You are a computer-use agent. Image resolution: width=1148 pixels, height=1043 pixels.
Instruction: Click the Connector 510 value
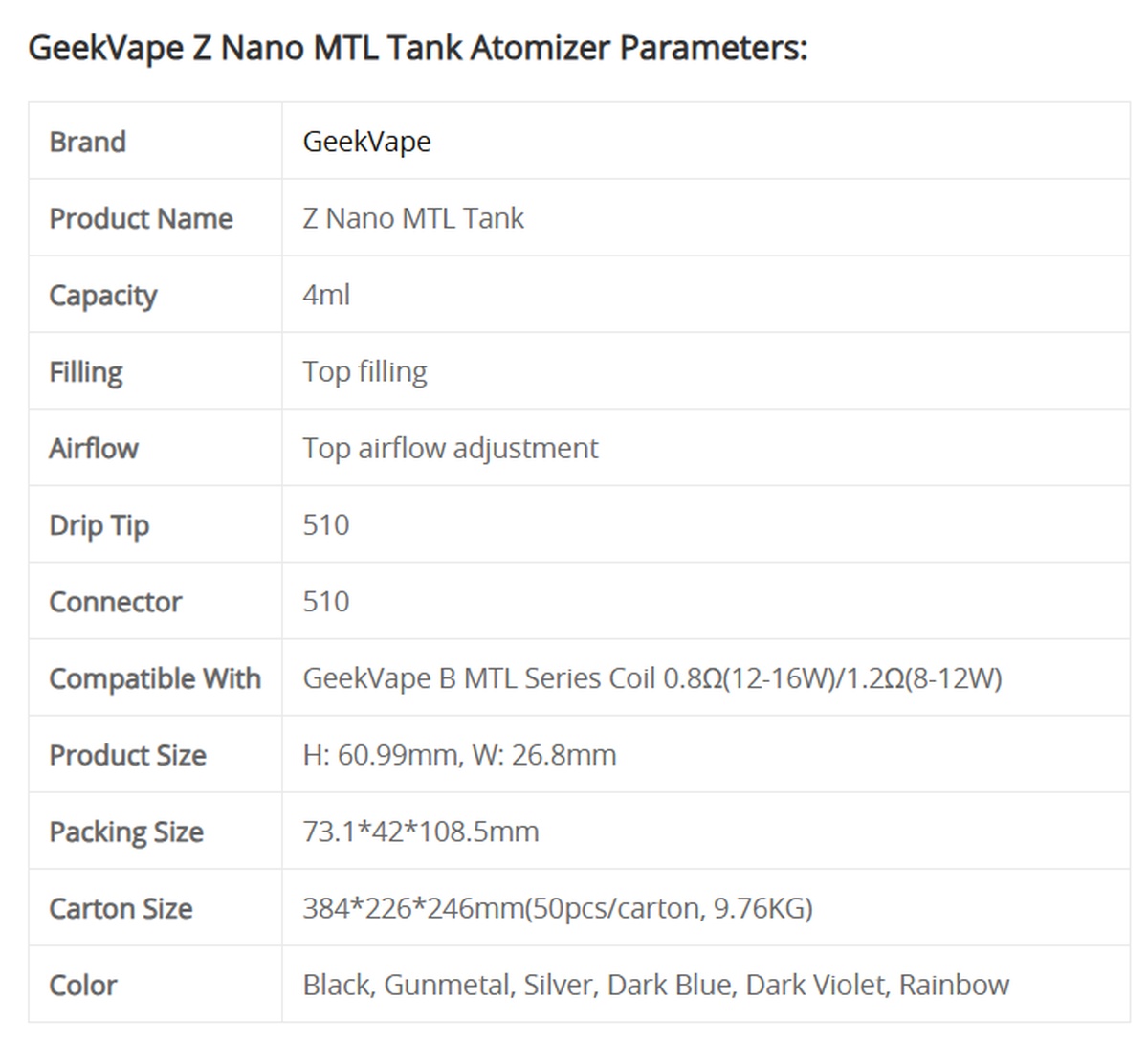(x=326, y=601)
